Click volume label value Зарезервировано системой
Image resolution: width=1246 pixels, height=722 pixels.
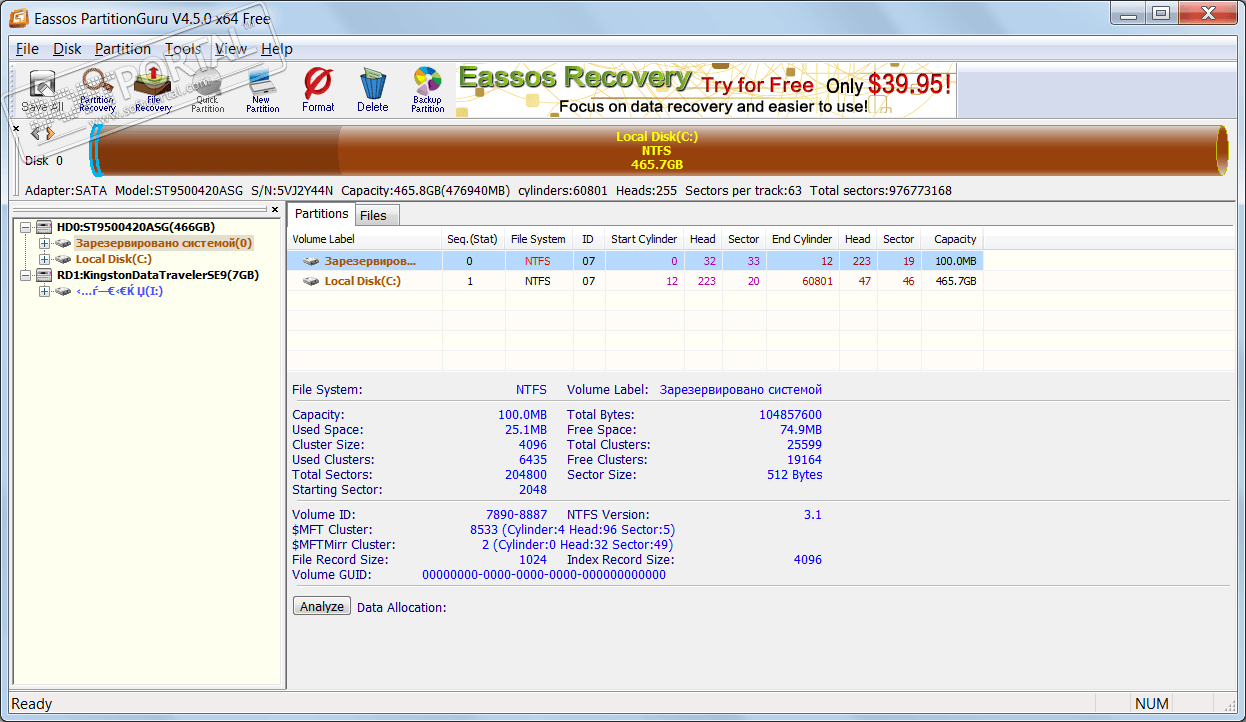741,390
